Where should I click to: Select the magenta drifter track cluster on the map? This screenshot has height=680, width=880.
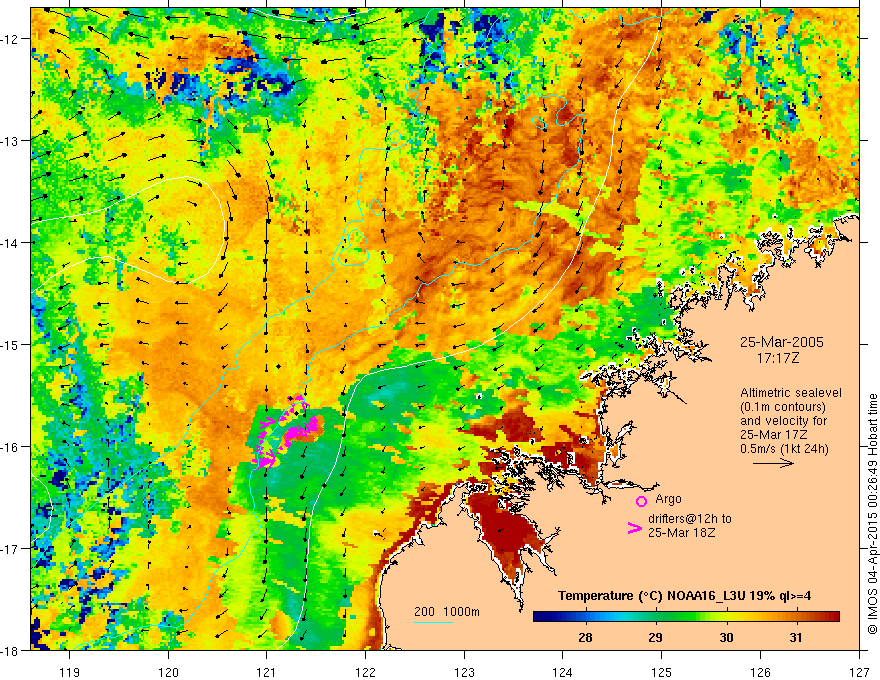pos(286,432)
